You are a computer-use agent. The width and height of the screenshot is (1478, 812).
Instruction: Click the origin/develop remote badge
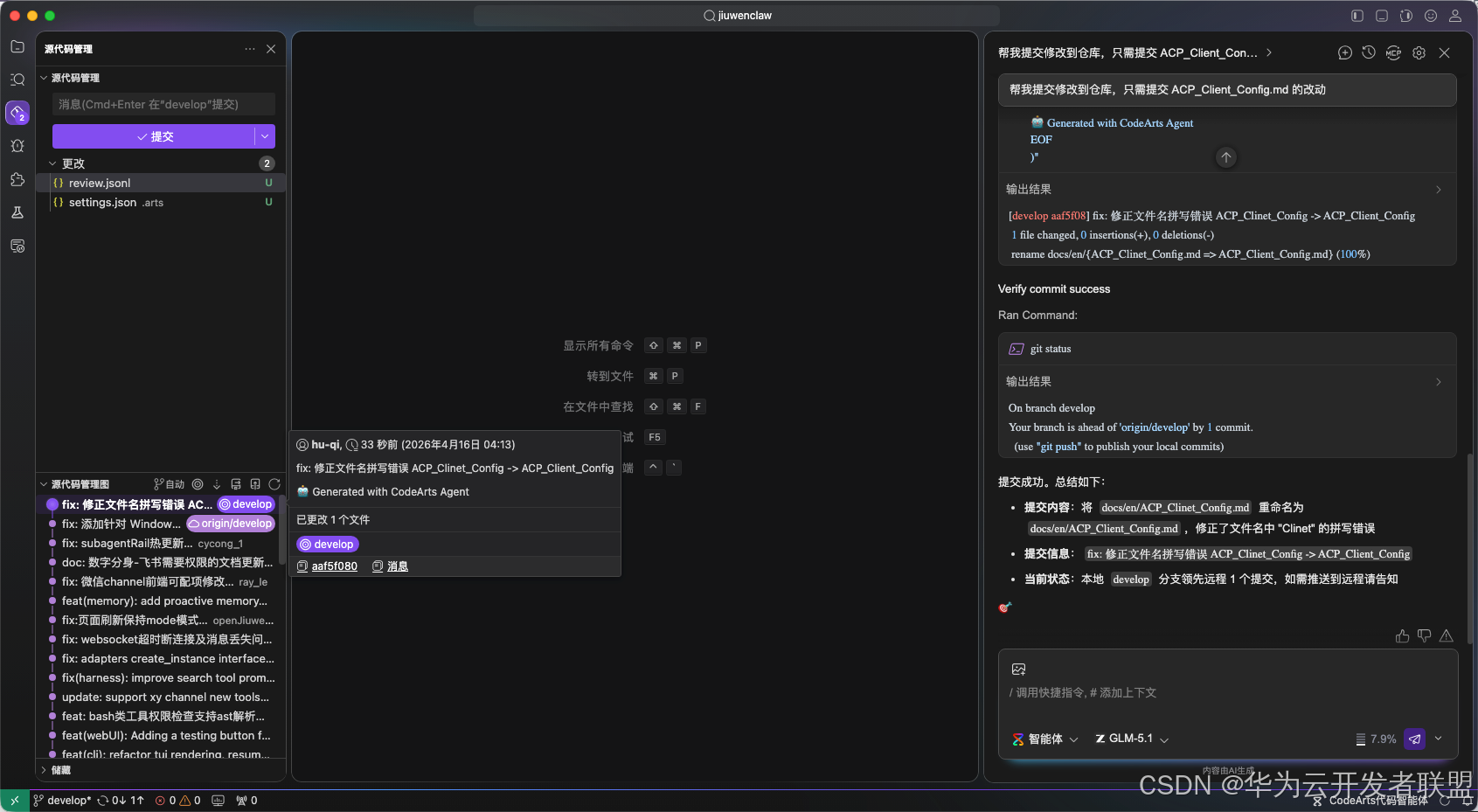231,524
